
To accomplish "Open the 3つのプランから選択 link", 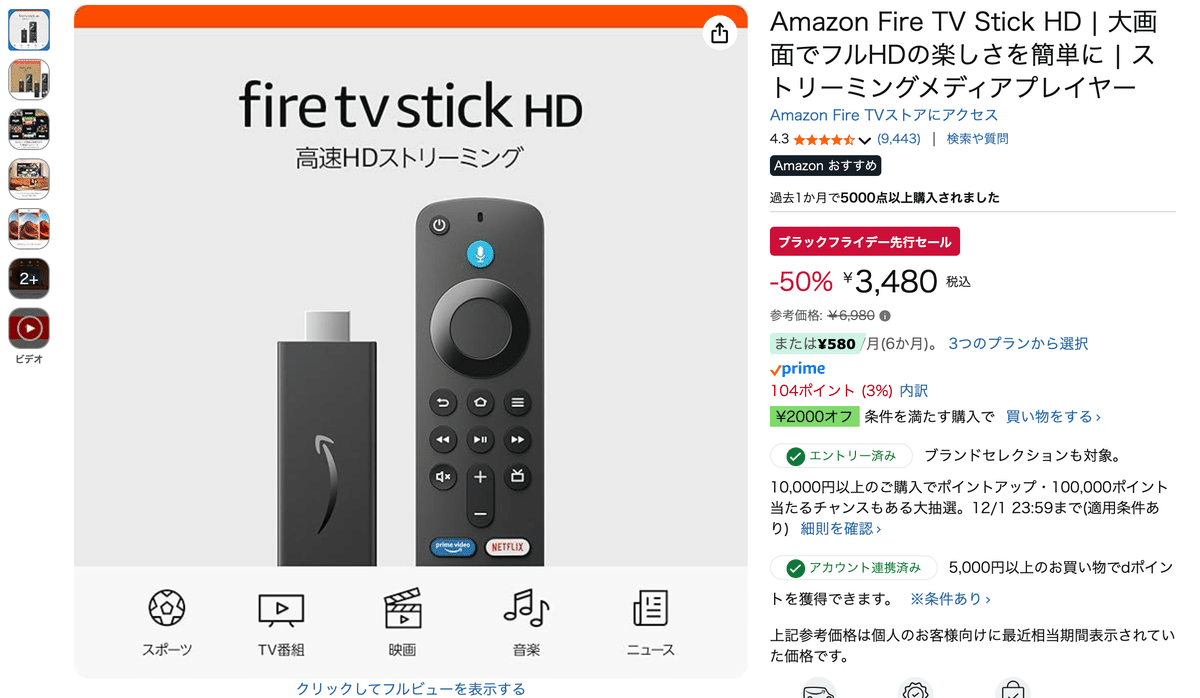I will coord(1018,343).
